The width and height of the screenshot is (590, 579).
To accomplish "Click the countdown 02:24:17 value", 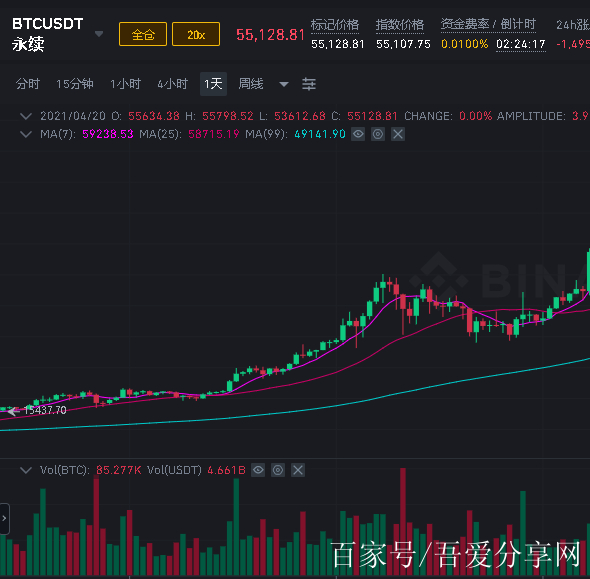I will pos(521,44).
